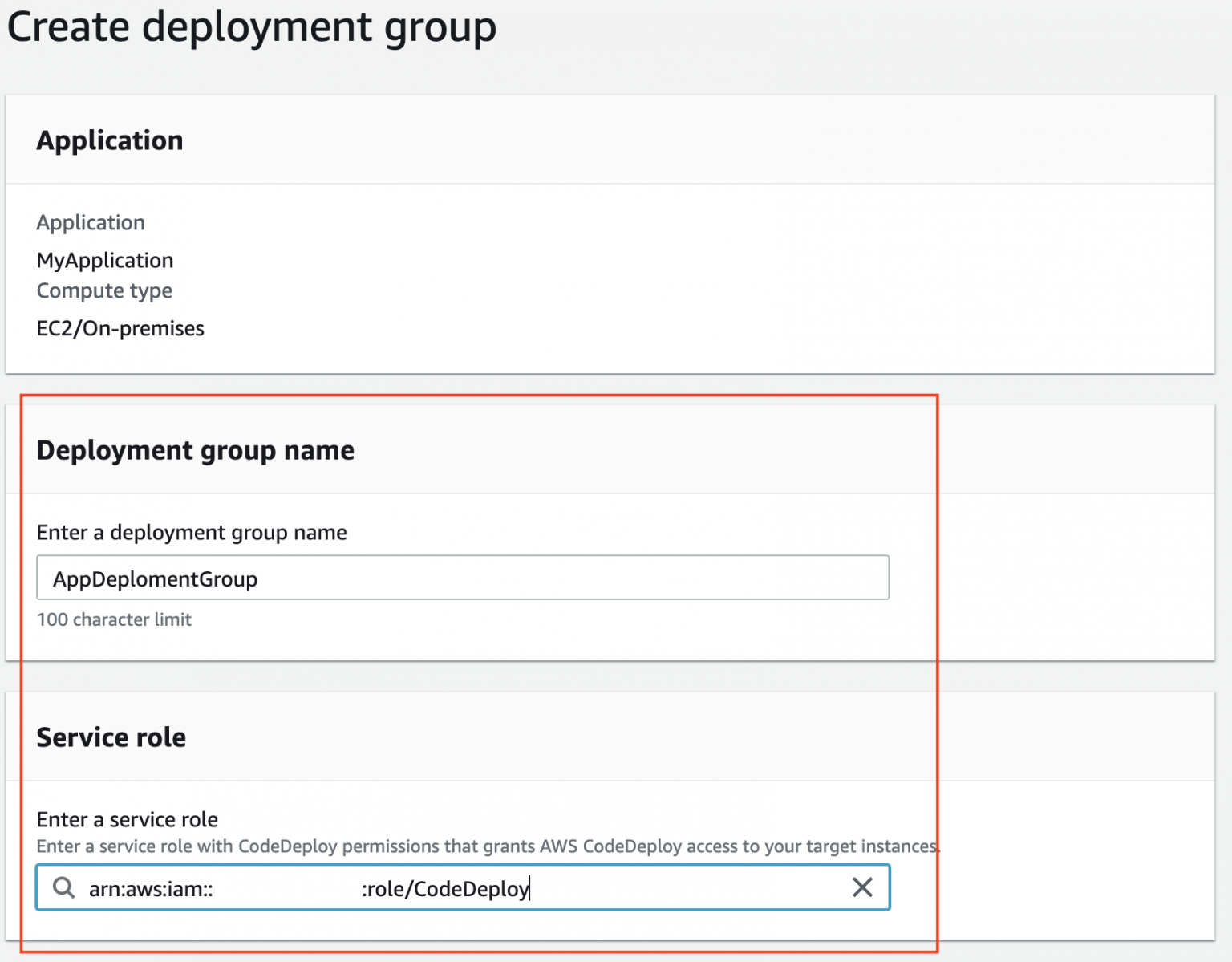The image size is (1232, 962).
Task: Select the Enter a deployment group name label
Action: (x=191, y=532)
